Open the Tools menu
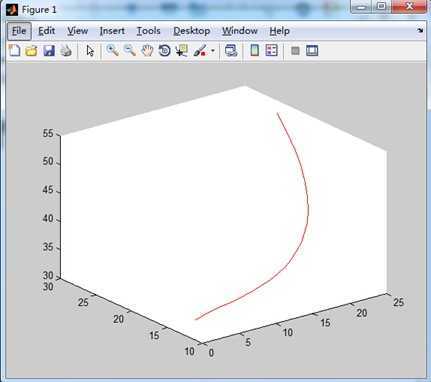 148,31
